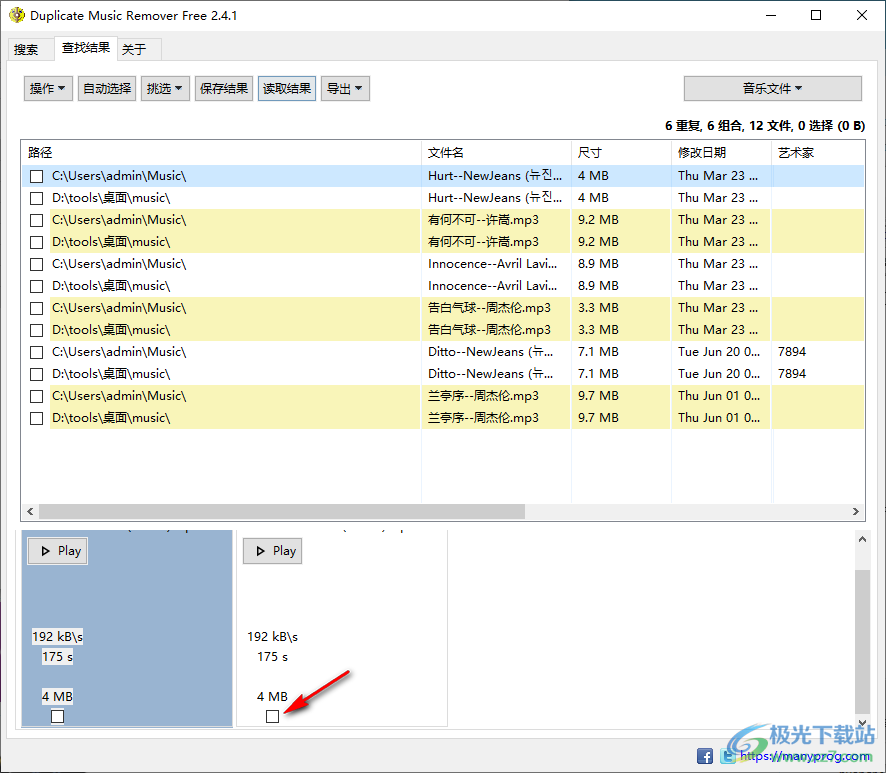Click the up arrow on the preview panel scrollbar
The height and width of the screenshot is (773, 886).
(x=862, y=537)
